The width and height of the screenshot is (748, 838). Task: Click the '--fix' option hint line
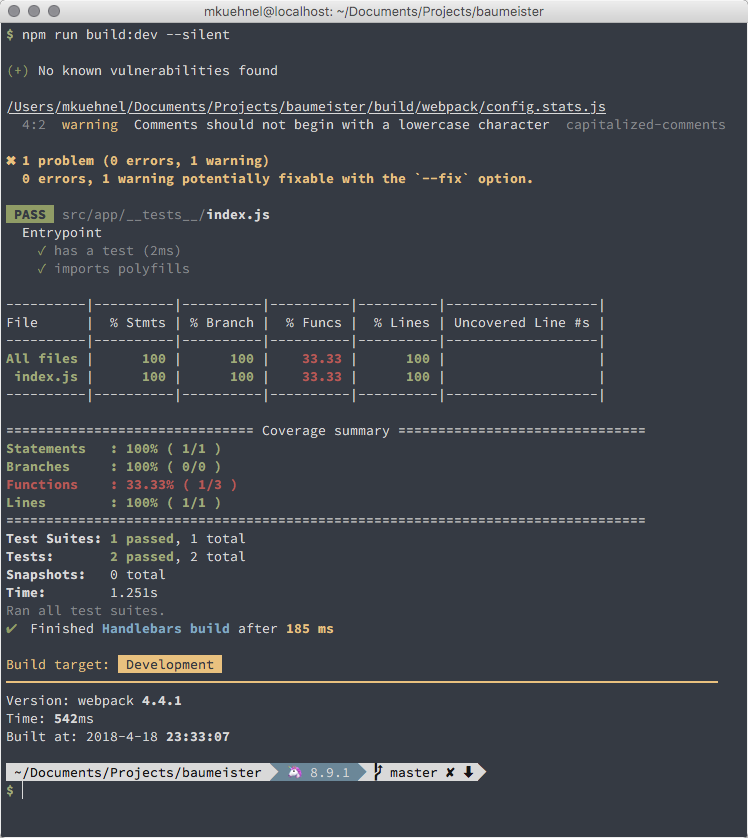pyautogui.click(x=277, y=179)
